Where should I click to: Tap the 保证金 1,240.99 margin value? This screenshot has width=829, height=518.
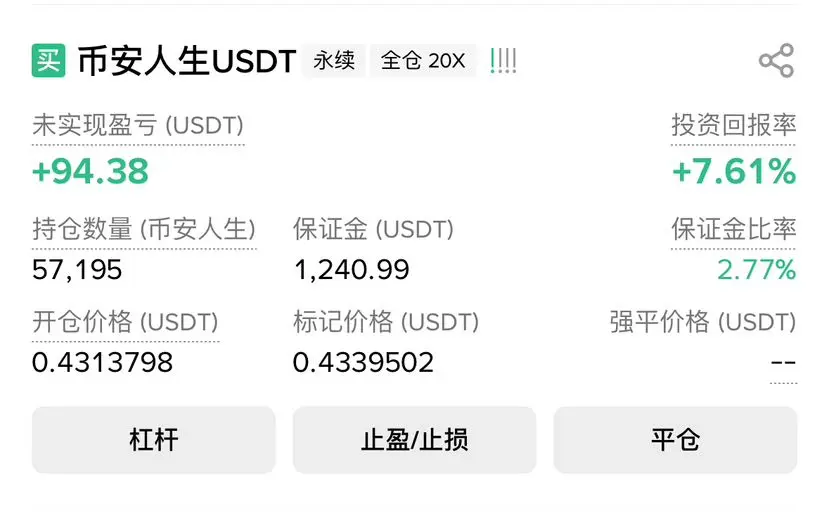352,270
